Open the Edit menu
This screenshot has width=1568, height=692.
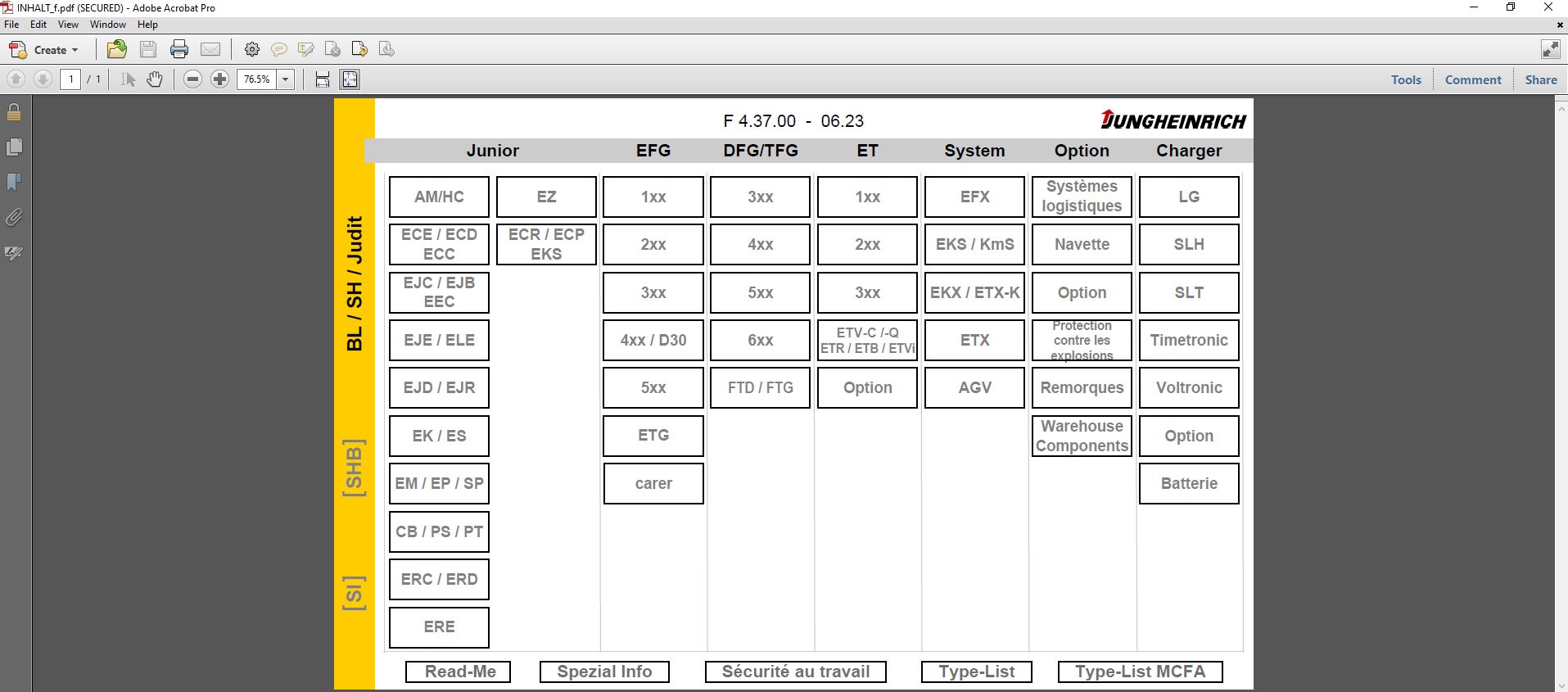tap(38, 25)
